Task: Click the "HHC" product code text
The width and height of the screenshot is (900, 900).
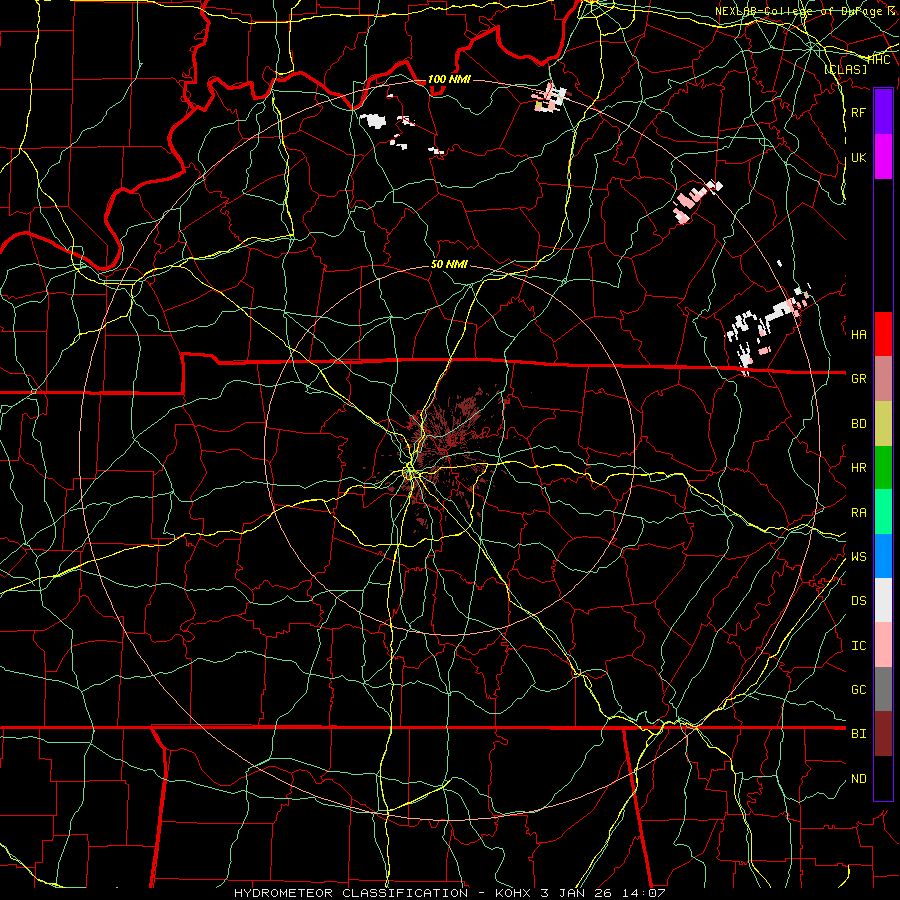Action: point(879,60)
